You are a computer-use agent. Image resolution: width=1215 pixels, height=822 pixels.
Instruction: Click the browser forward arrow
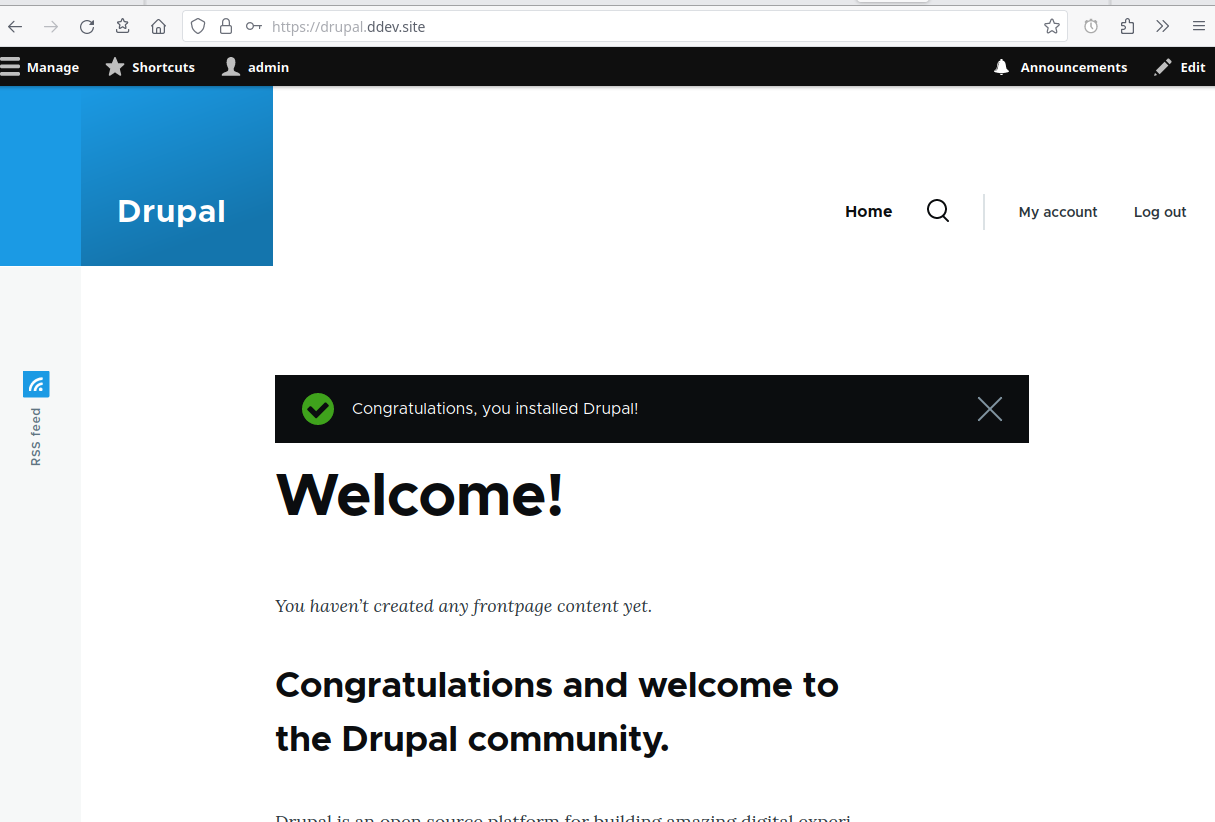tap(51, 27)
